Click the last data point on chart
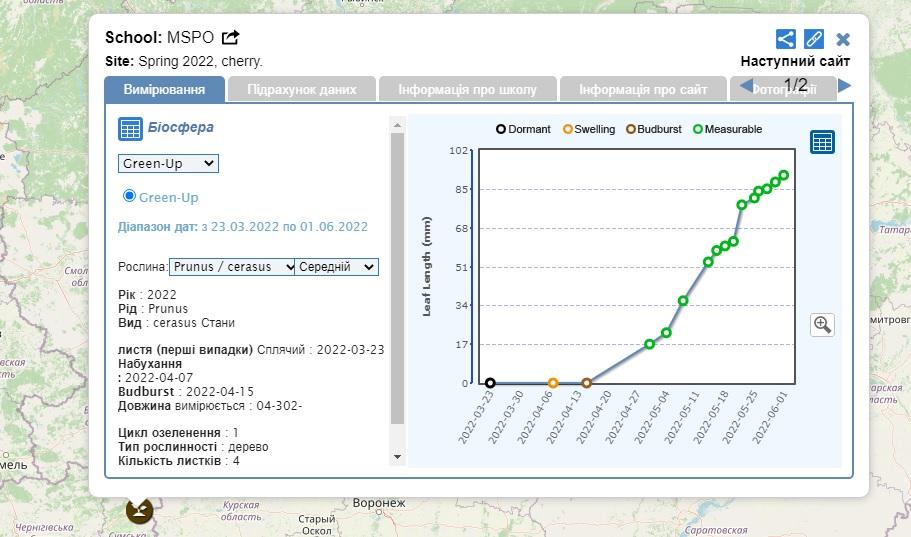 (x=784, y=175)
